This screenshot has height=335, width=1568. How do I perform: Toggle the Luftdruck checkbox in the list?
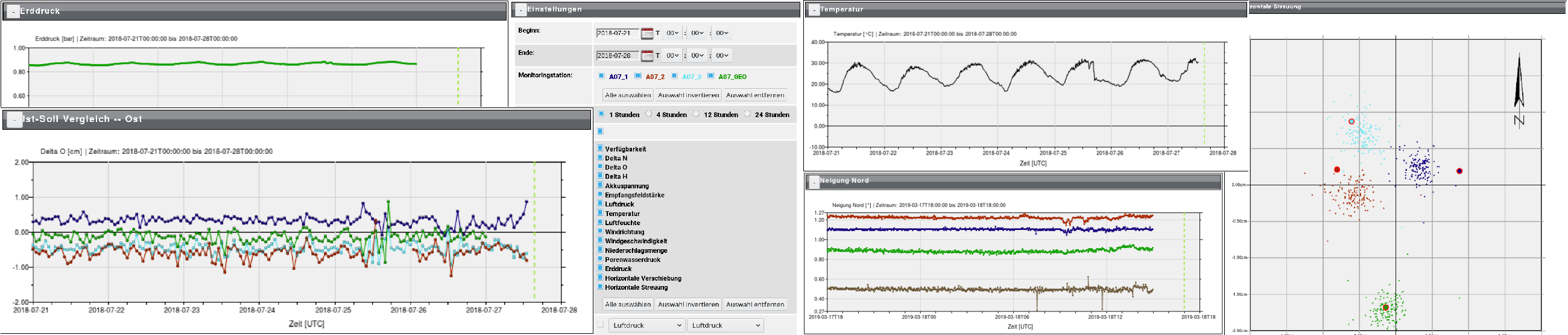(x=600, y=203)
